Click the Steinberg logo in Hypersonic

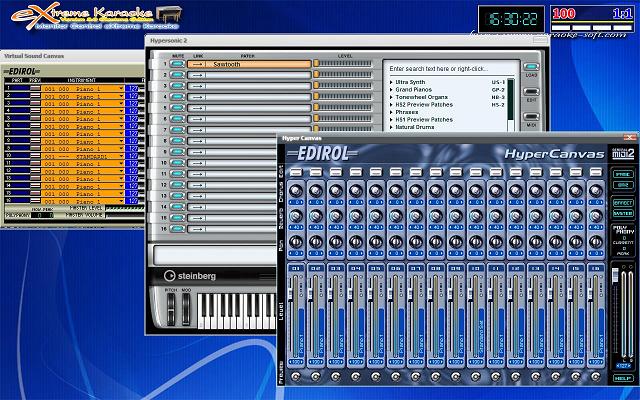[190, 276]
